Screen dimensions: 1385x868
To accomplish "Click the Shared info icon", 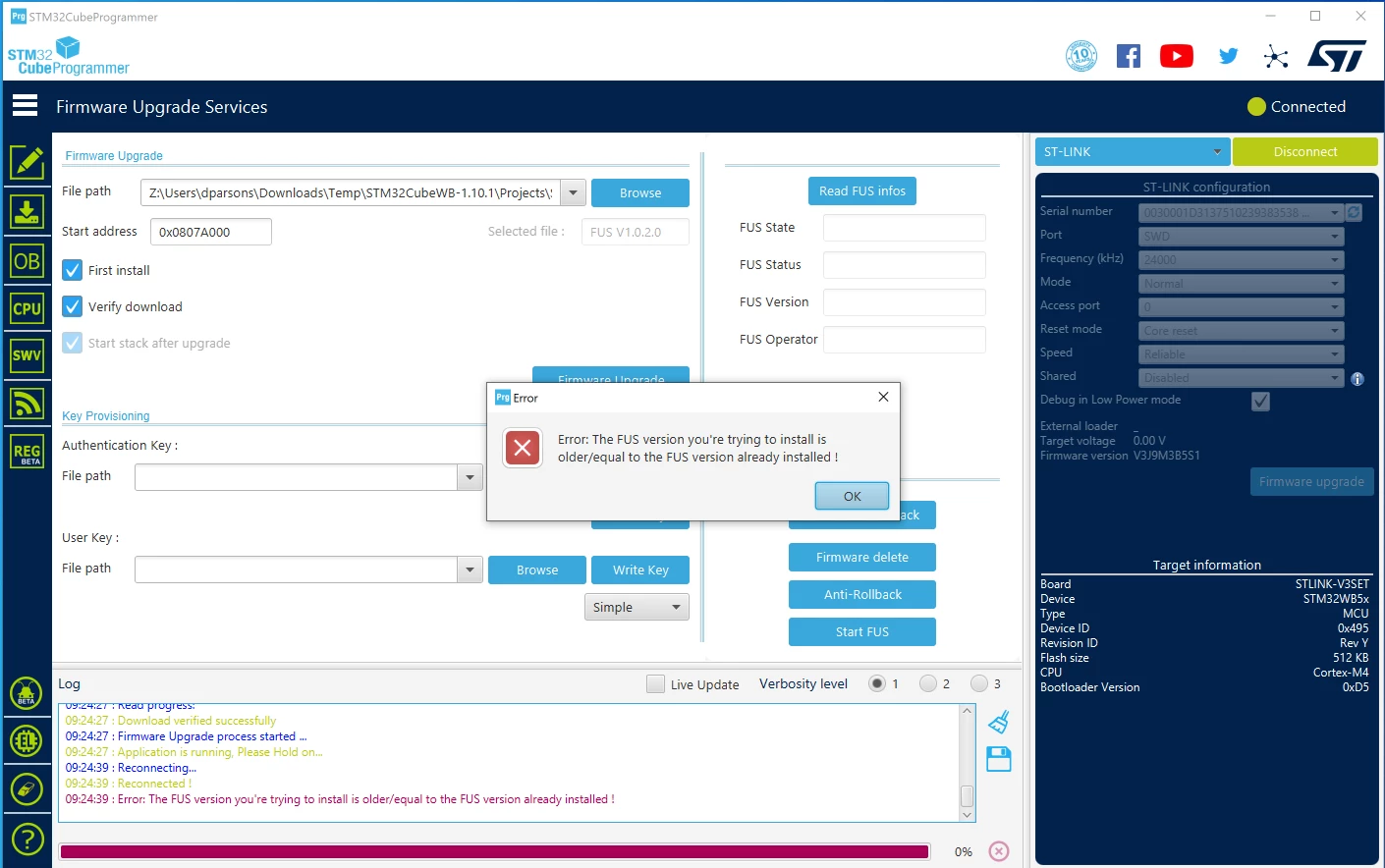I will (1357, 379).
